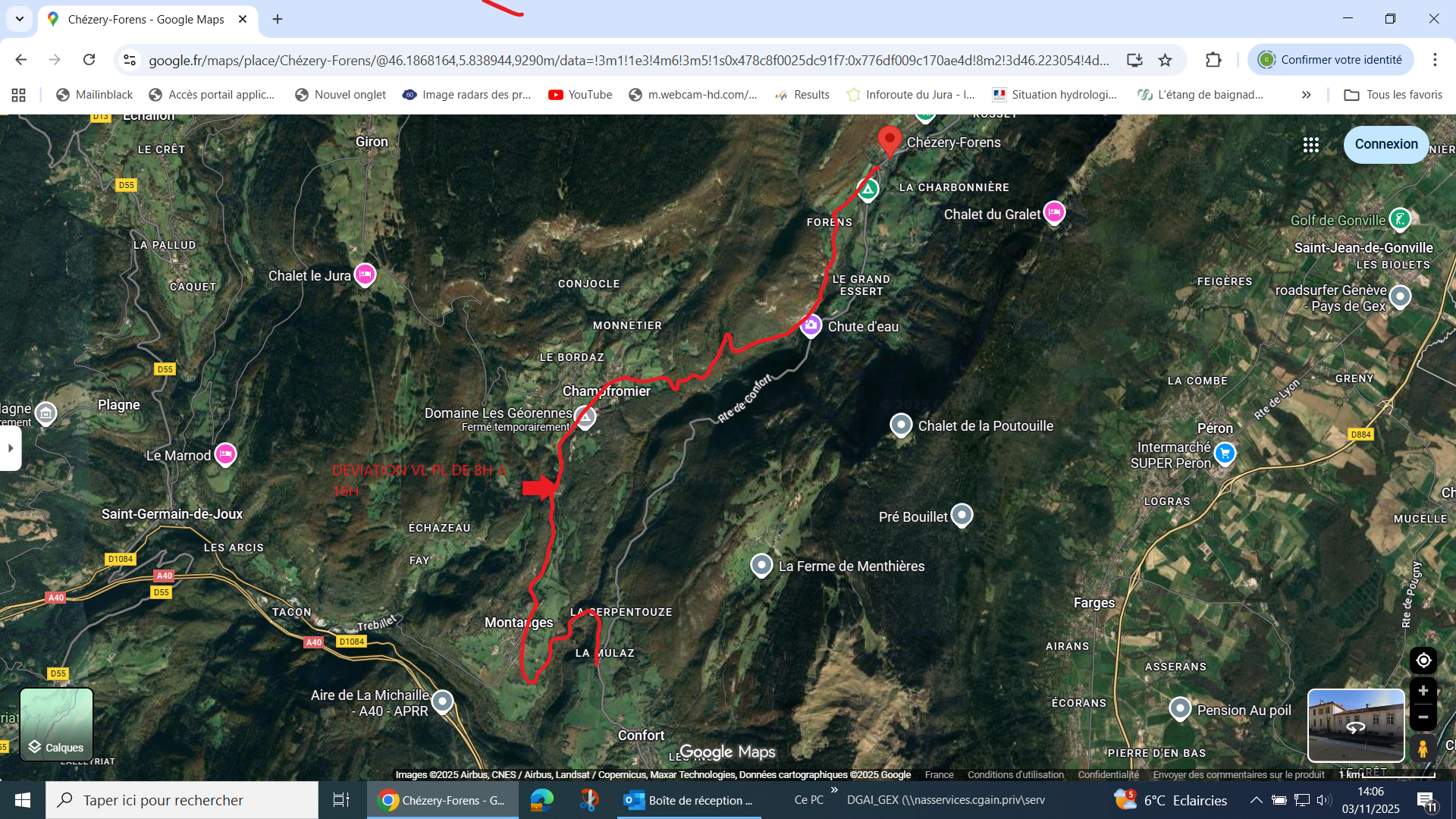1456x819 pixels.
Task: Click the Google apps grid icon
Action: pos(1310,145)
